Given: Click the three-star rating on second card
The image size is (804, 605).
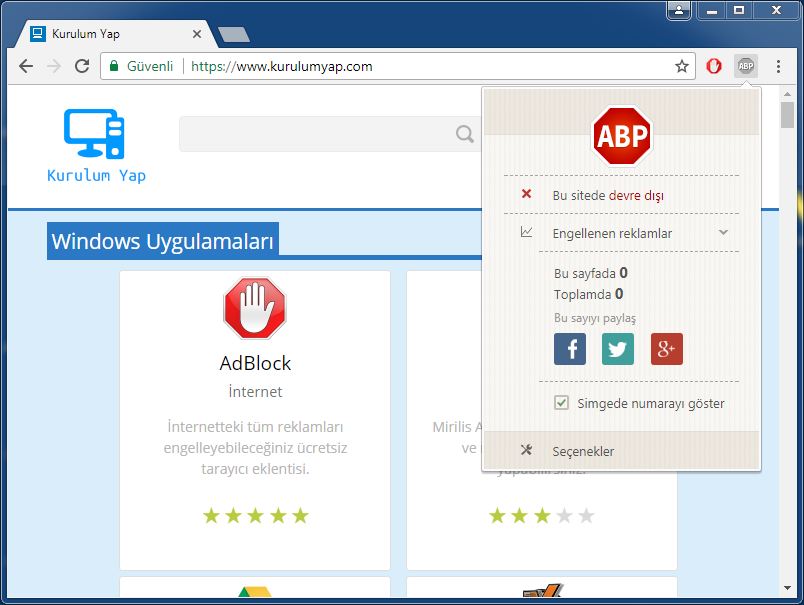Looking at the screenshot, I should click(541, 516).
